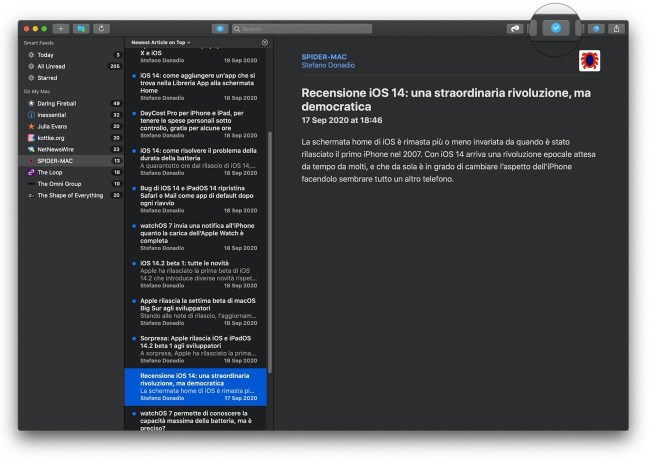Click the Add feed plus button
649x461 pixels.
(x=60, y=29)
